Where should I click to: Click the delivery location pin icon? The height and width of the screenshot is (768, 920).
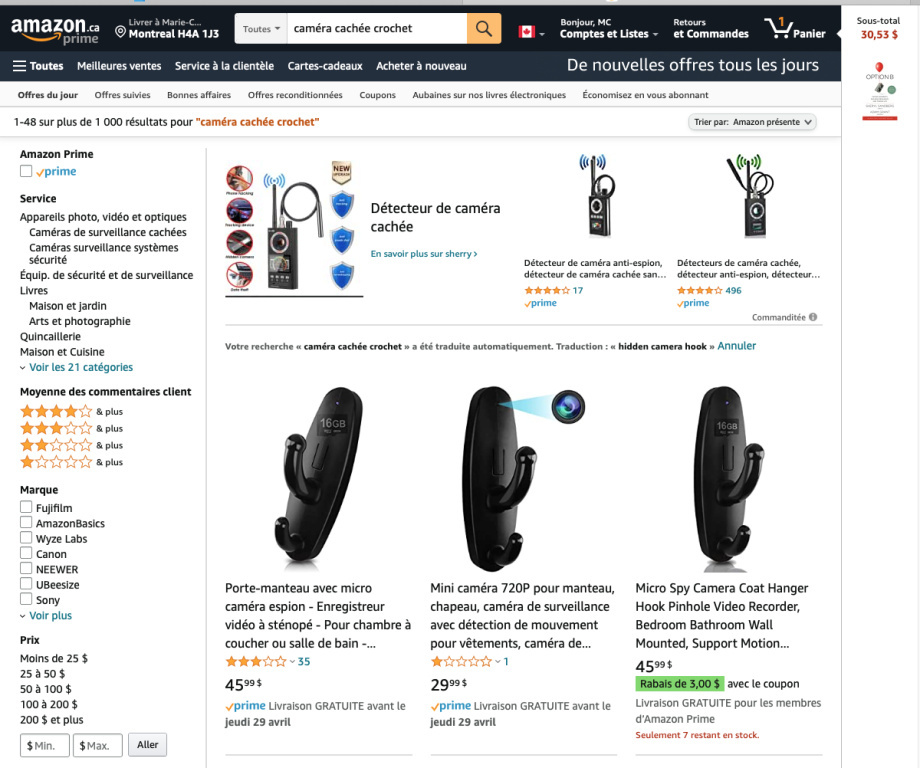pyautogui.click(x=121, y=32)
